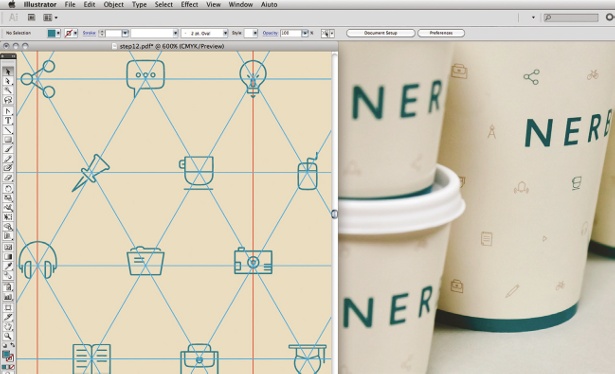The width and height of the screenshot is (615, 374).
Task: Select the Slice tool
Action: point(8,317)
